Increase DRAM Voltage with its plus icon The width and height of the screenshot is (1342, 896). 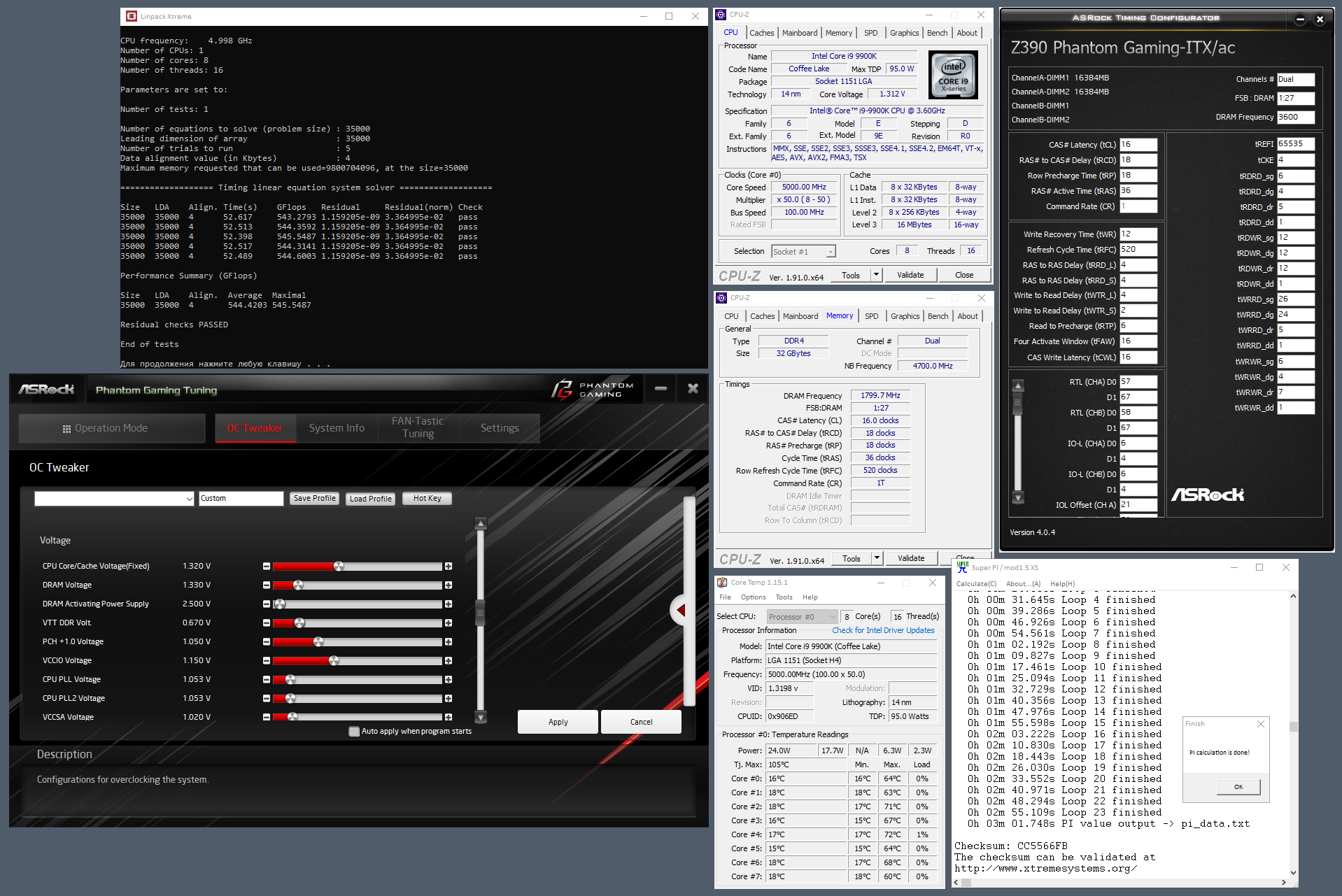click(448, 585)
